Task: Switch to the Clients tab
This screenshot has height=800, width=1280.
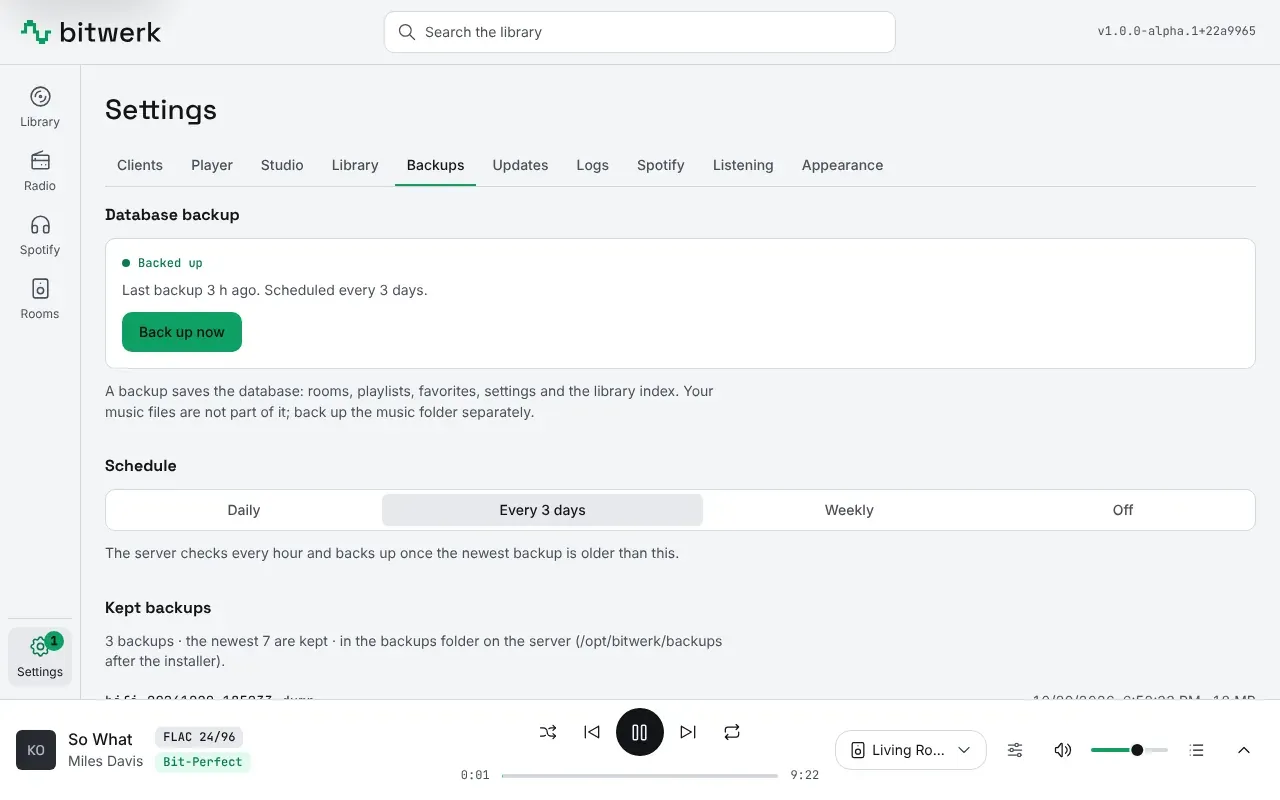Action: [x=140, y=165]
